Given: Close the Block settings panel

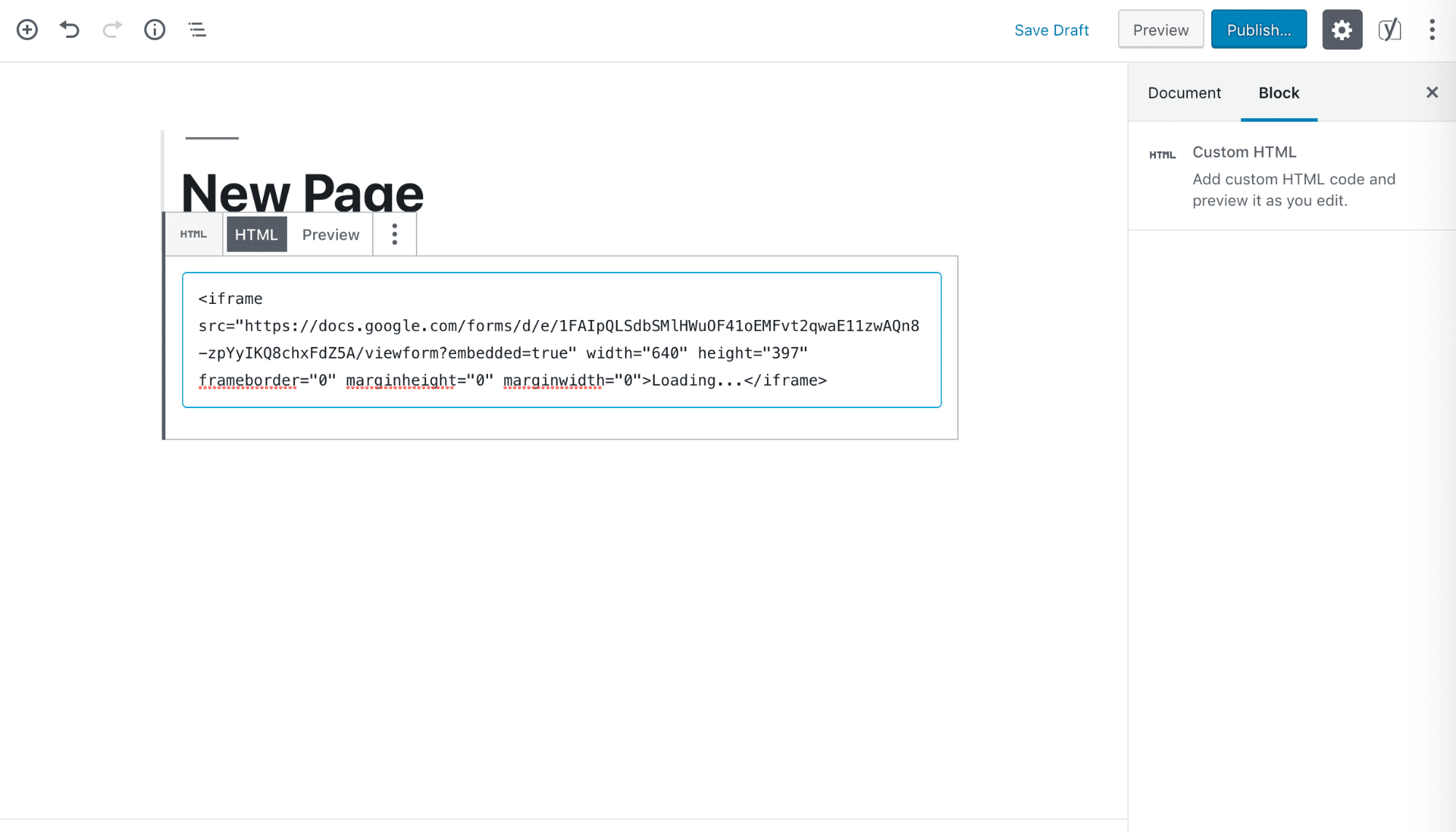Looking at the screenshot, I should [1432, 92].
